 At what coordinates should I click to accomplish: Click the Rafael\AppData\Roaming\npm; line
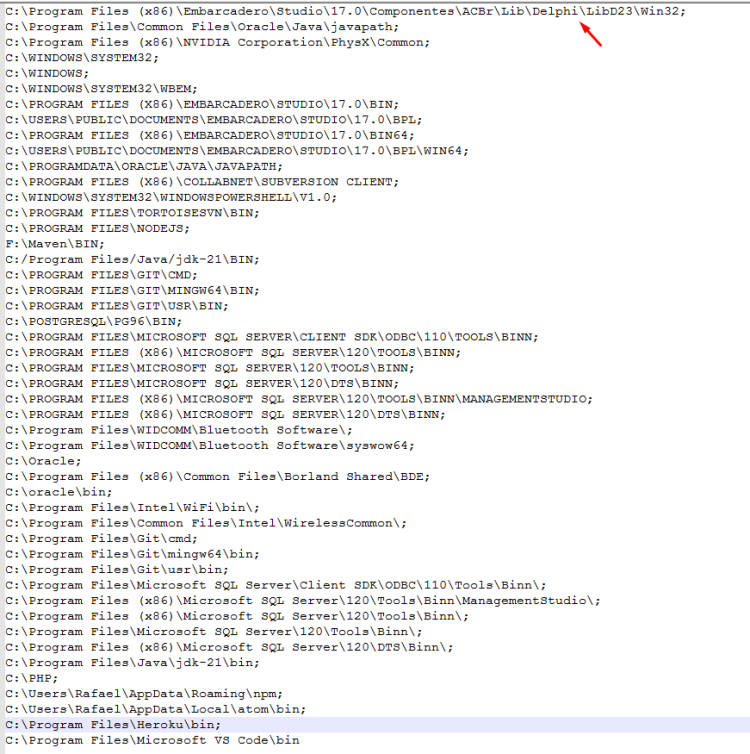(x=144, y=693)
